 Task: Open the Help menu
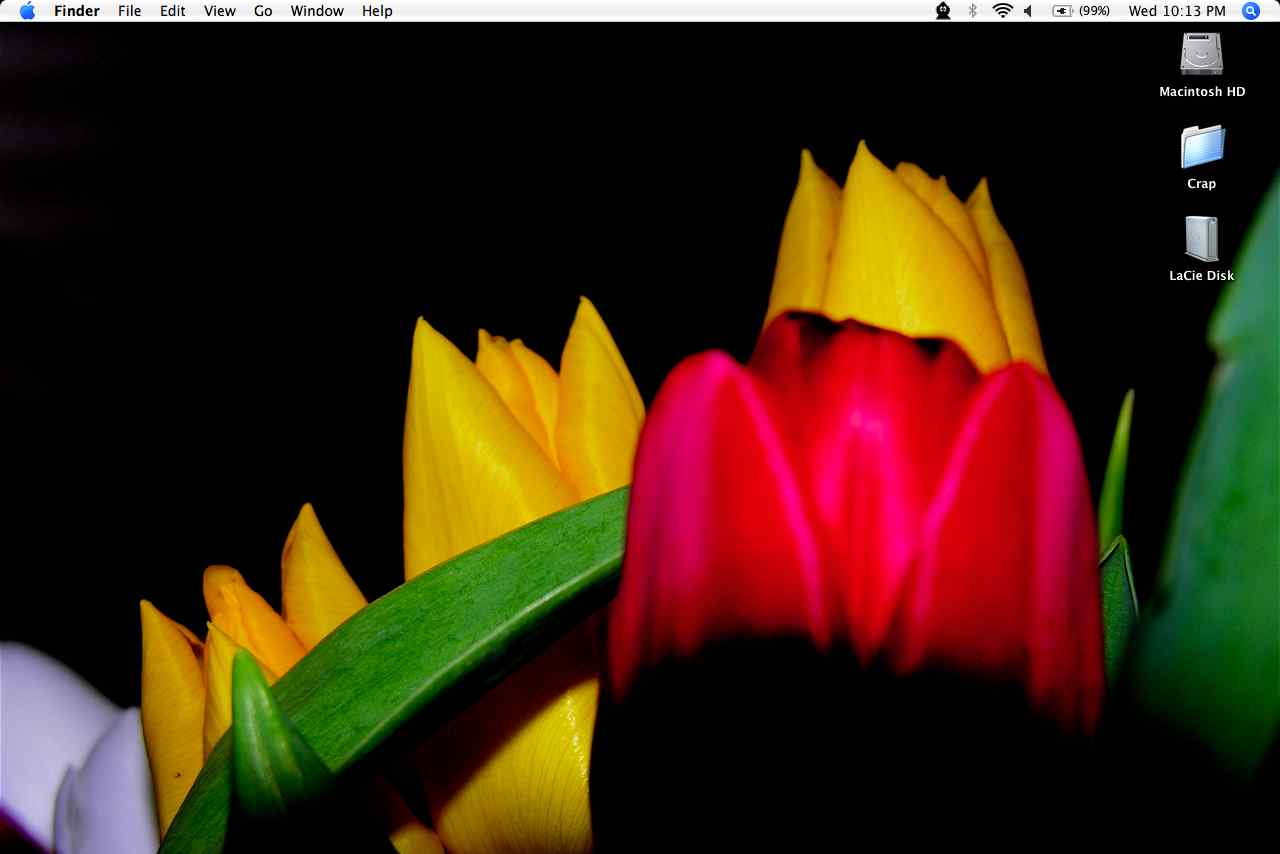pyautogui.click(x=377, y=11)
